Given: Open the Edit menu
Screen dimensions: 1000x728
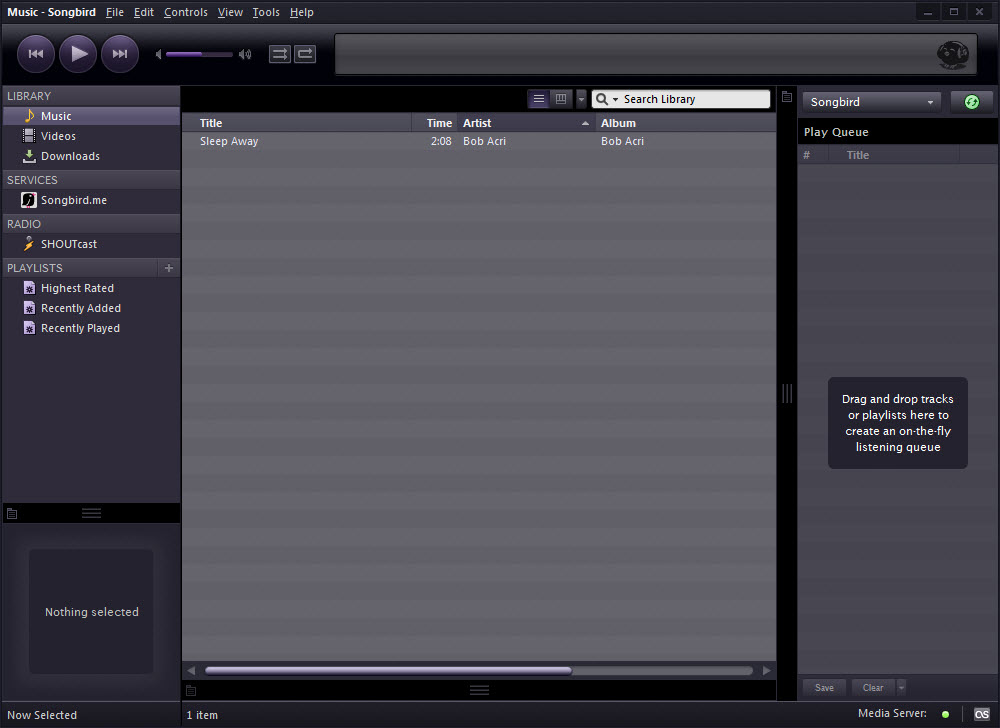Looking at the screenshot, I should (x=143, y=12).
